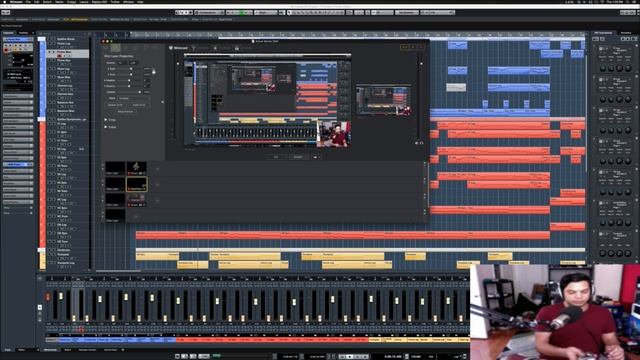The height and width of the screenshot is (360, 640).
Task: Click the leftmost Wirecast layout button top-right
Action: [404, 47]
